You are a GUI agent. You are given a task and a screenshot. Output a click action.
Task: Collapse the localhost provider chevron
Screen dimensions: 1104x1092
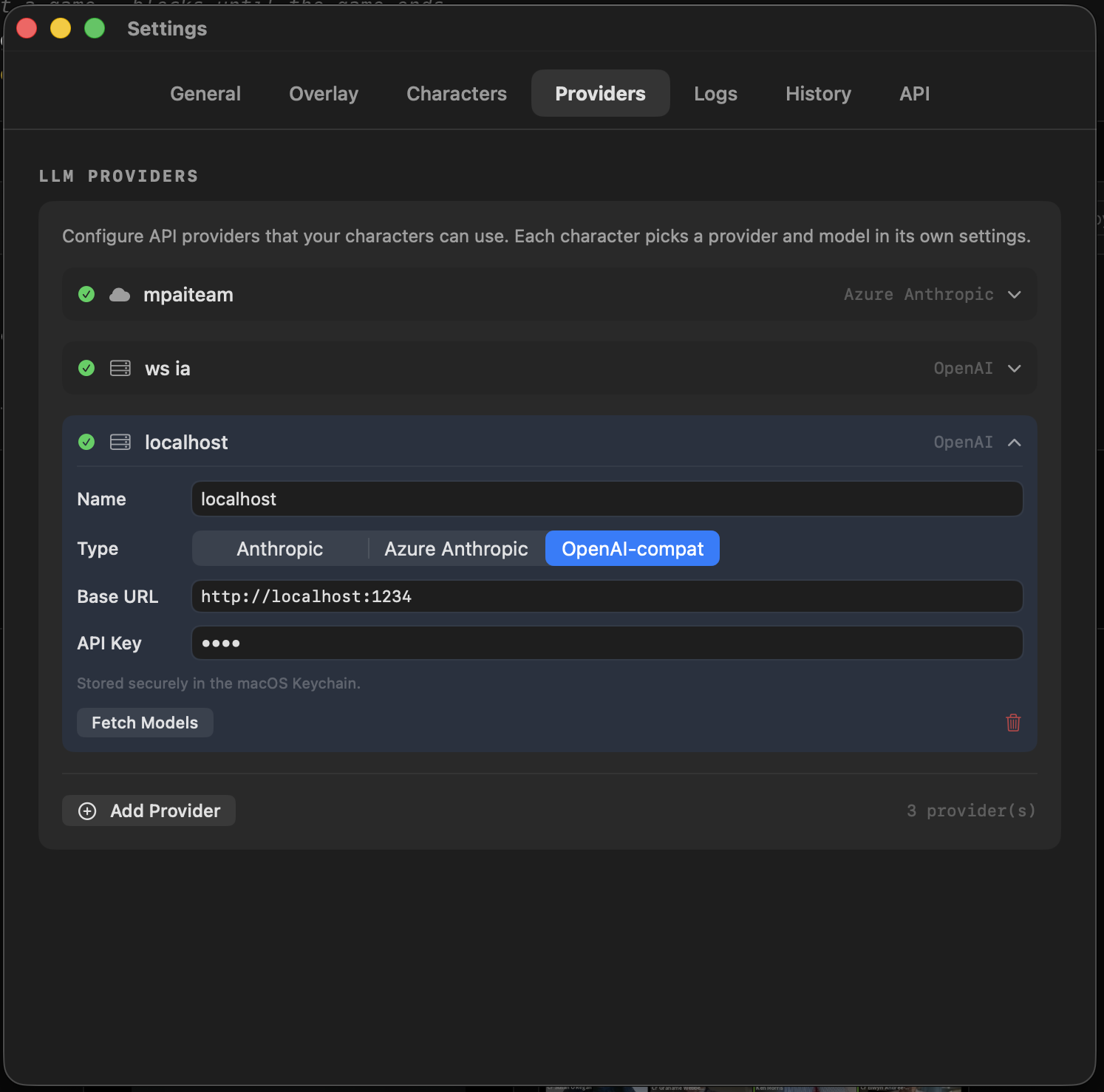click(x=1015, y=442)
